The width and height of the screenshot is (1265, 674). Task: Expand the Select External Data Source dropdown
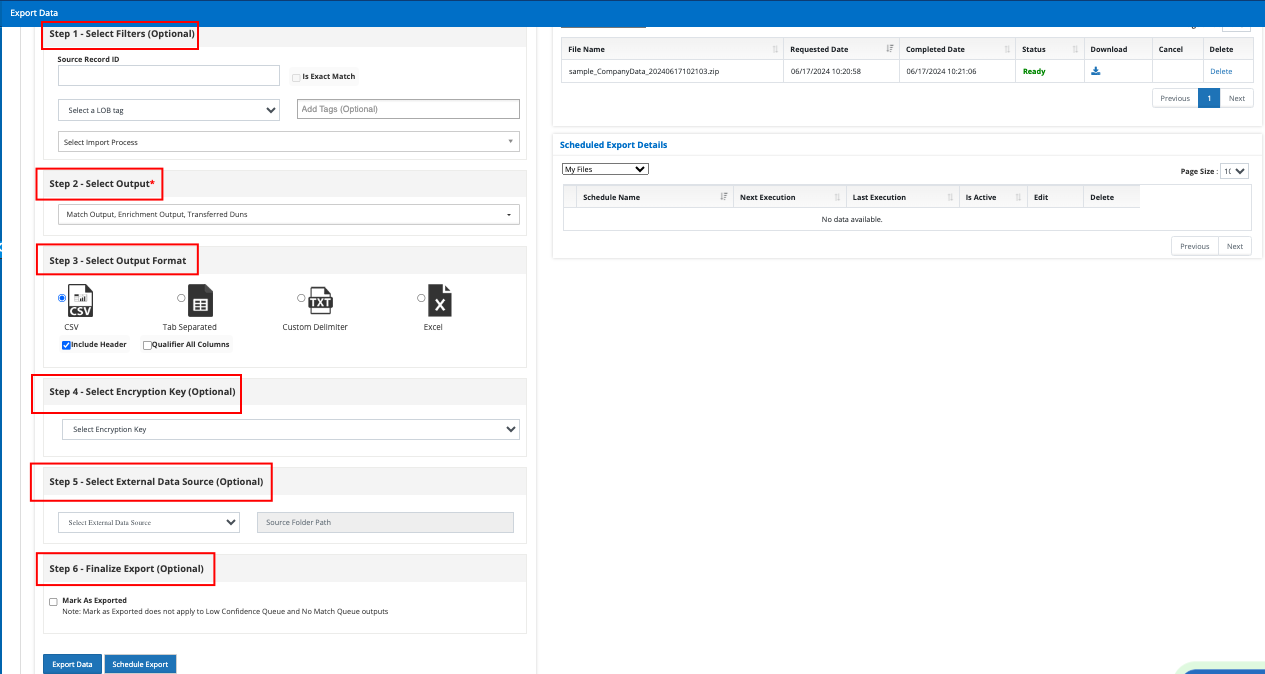pyautogui.click(x=149, y=522)
